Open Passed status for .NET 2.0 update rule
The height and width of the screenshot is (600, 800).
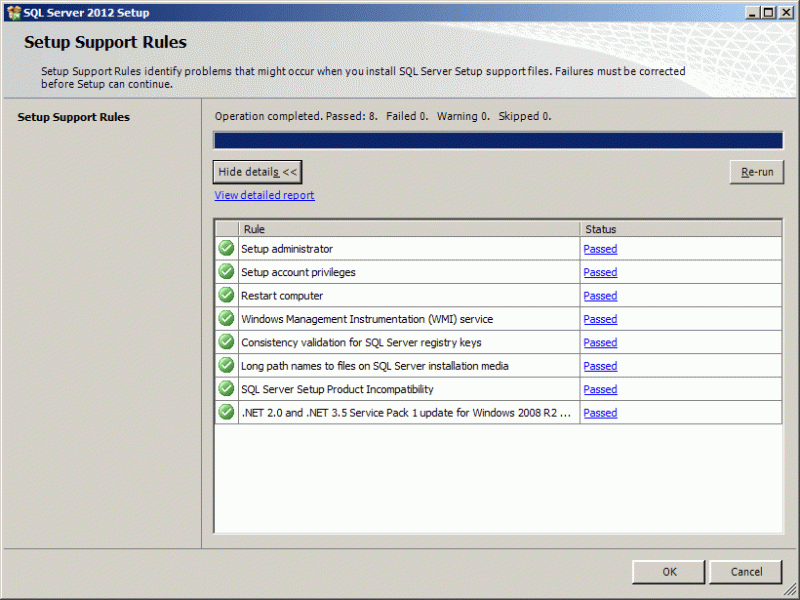click(600, 412)
